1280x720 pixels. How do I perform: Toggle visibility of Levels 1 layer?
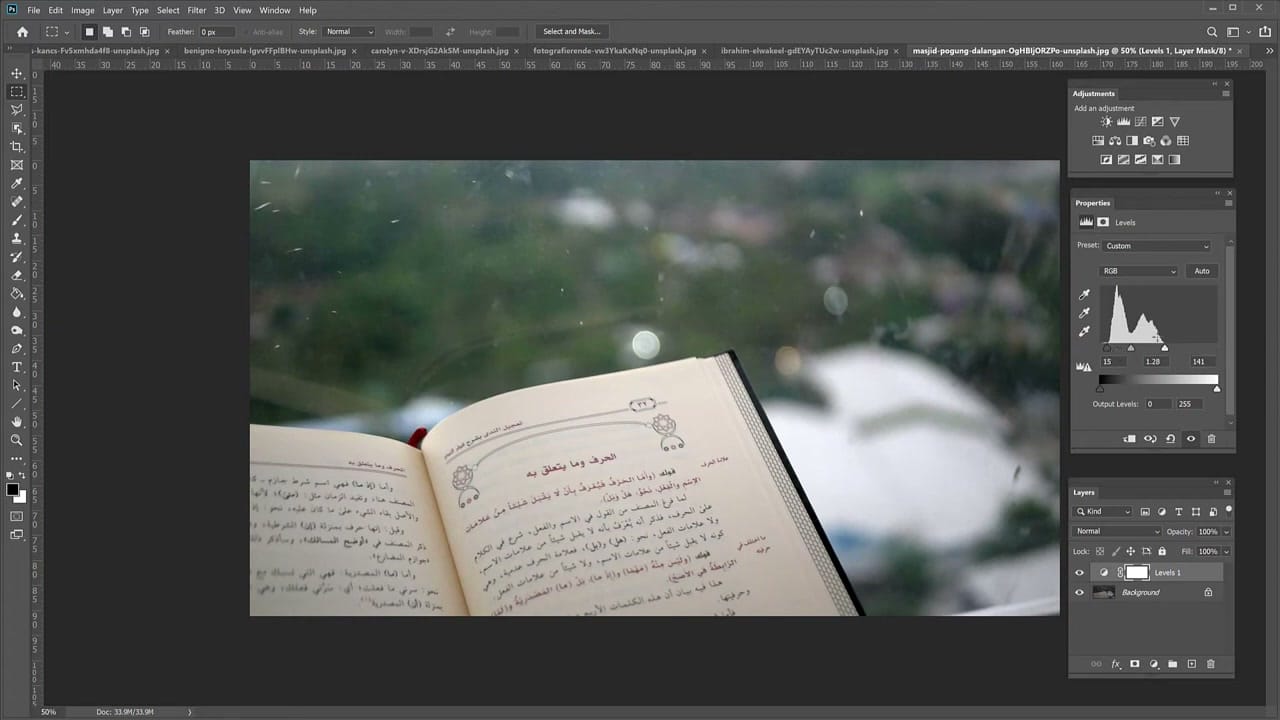pos(1079,572)
